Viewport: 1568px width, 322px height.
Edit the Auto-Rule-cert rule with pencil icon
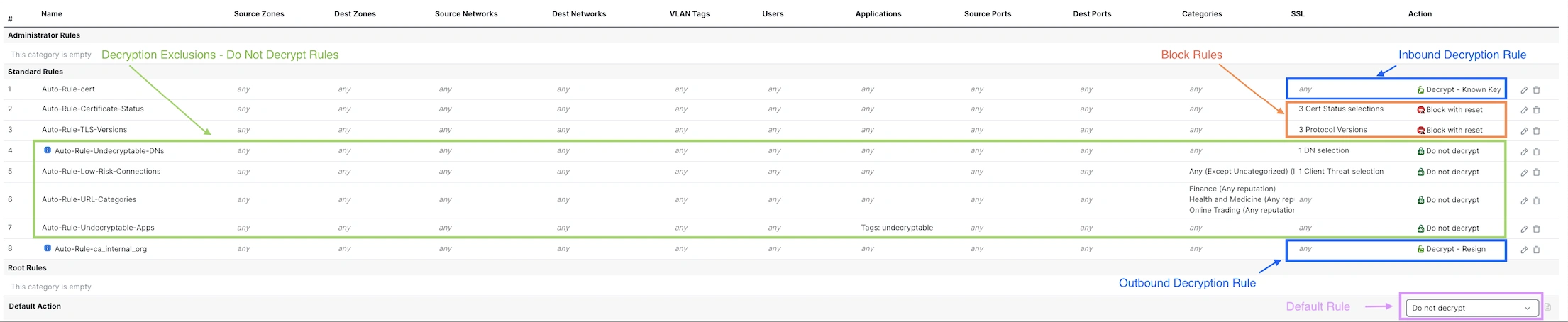coord(1524,90)
